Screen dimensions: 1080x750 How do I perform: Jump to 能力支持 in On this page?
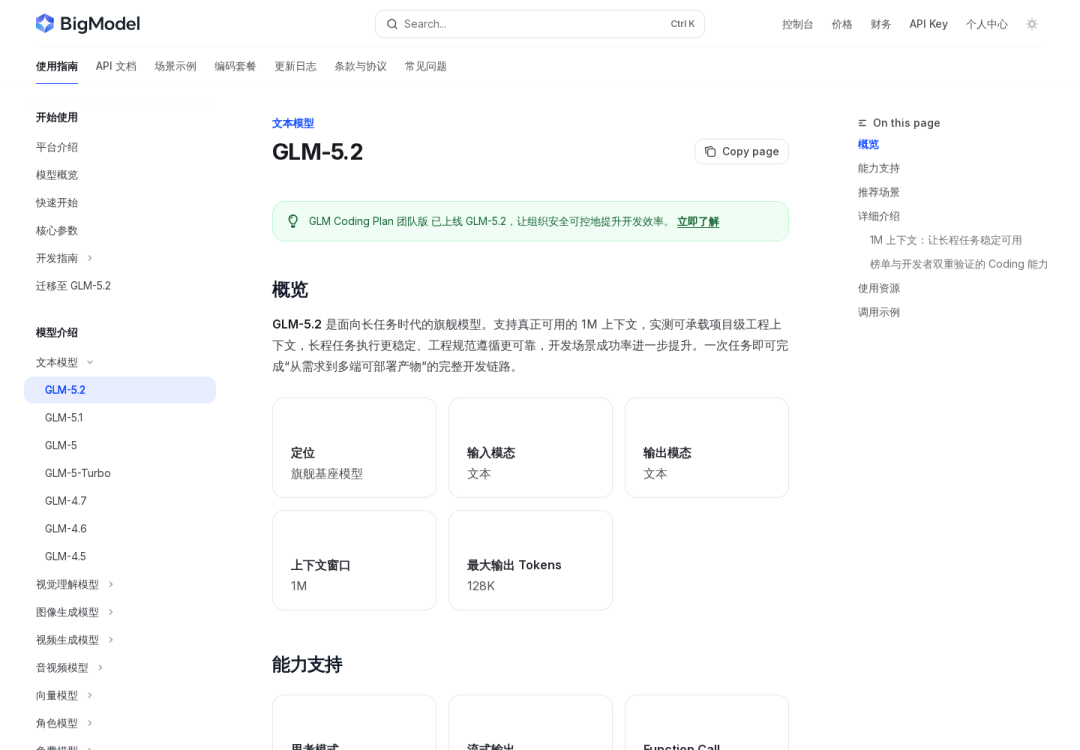pyautogui.click(x=878, y=168)
